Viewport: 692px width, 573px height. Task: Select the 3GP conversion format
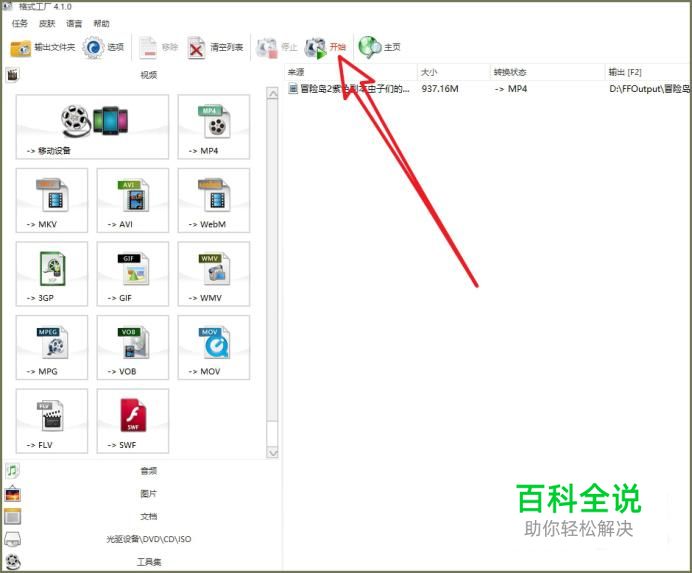tap(52, 274)
